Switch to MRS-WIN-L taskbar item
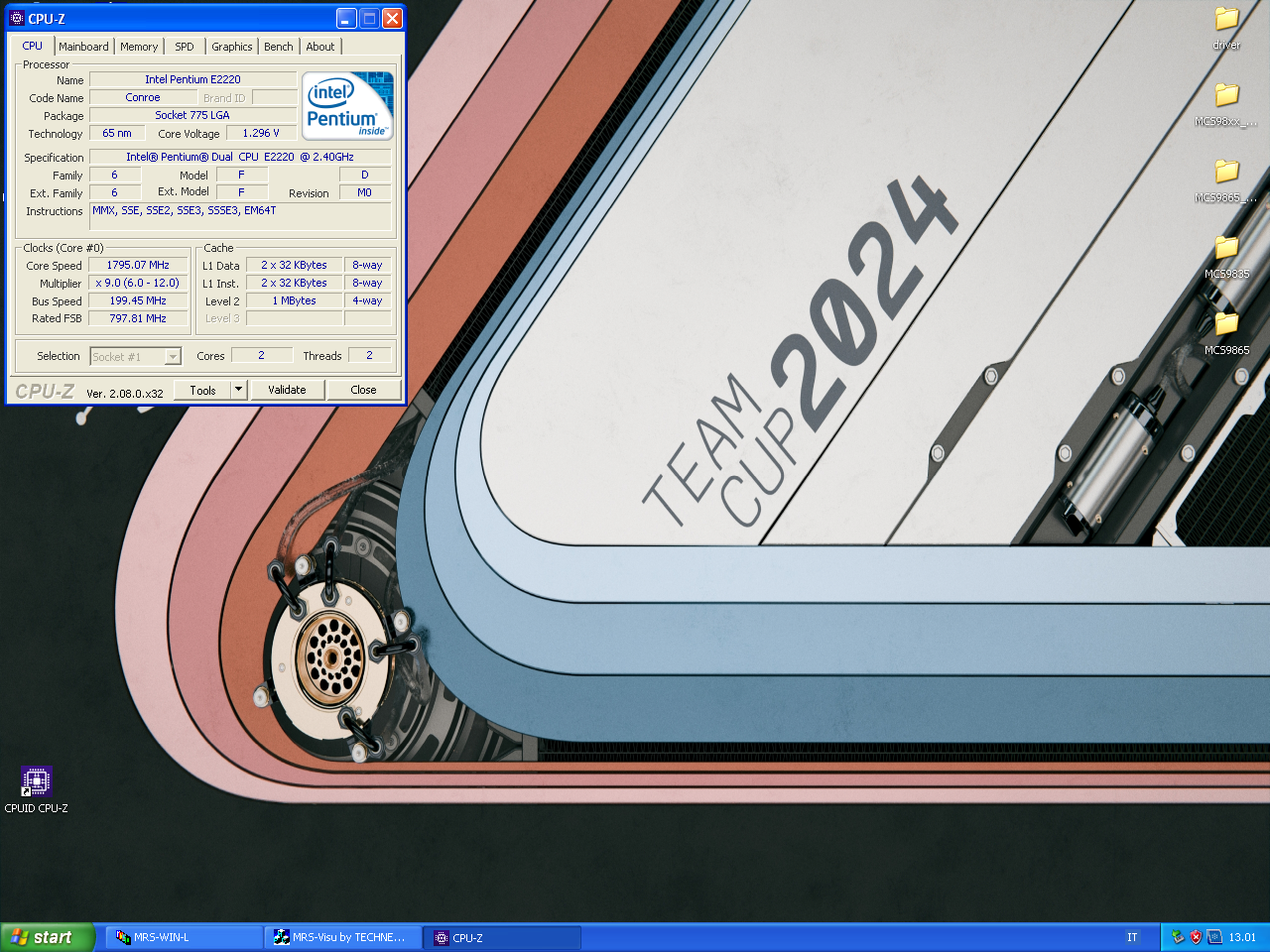The height and width of the screenshot is (952, 1270). click(186, 937)
